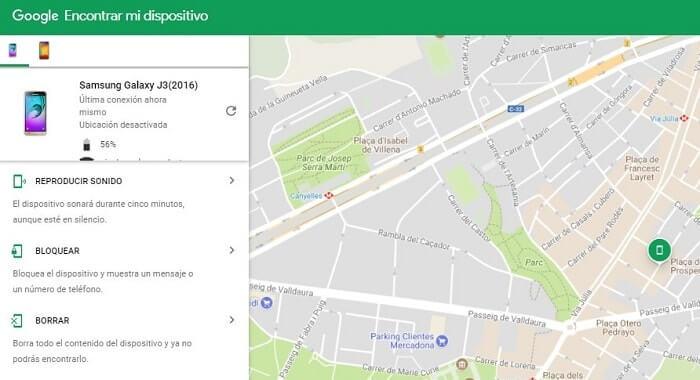
Task: Click the C-33 road shield on map
Action: pos(516,109)
